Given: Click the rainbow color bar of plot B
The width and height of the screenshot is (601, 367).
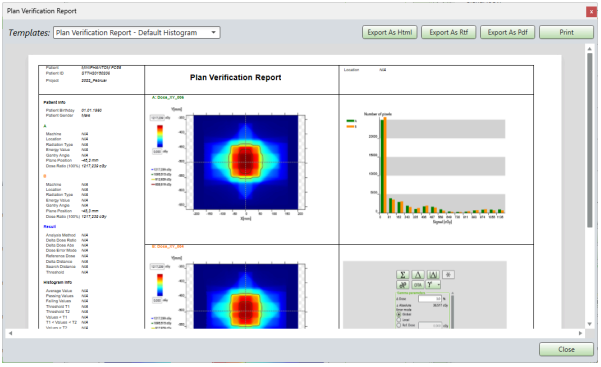Looking at the screenshot, I should click(160, 285).
